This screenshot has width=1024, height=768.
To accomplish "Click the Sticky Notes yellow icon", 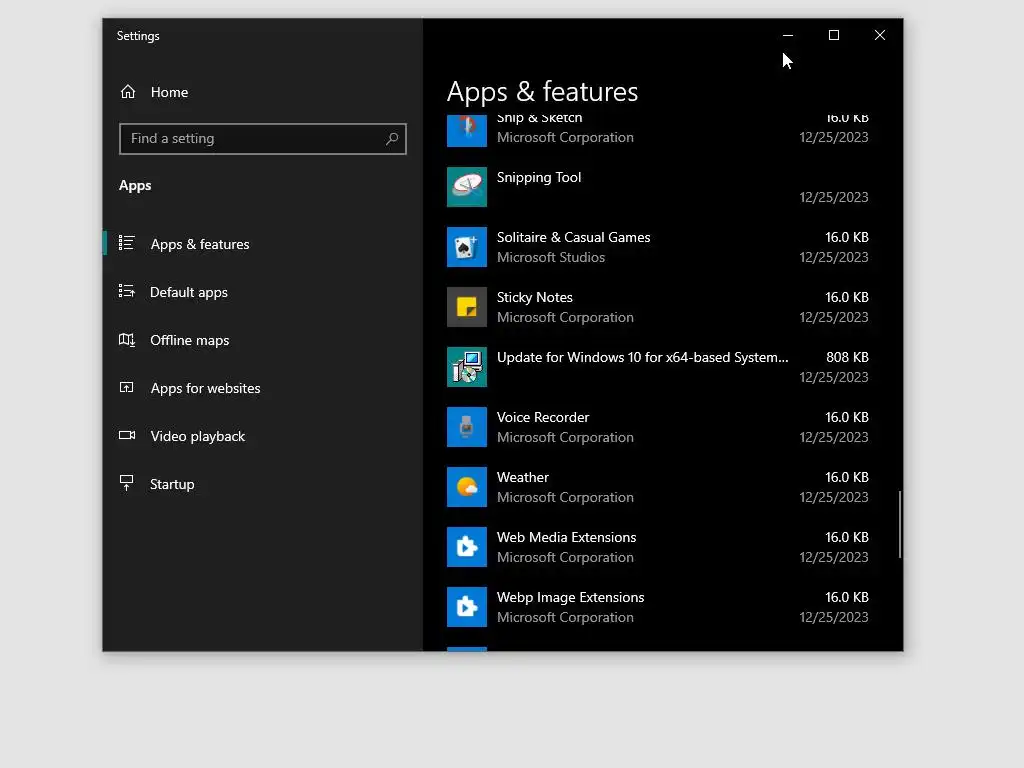I will (467, 307).
